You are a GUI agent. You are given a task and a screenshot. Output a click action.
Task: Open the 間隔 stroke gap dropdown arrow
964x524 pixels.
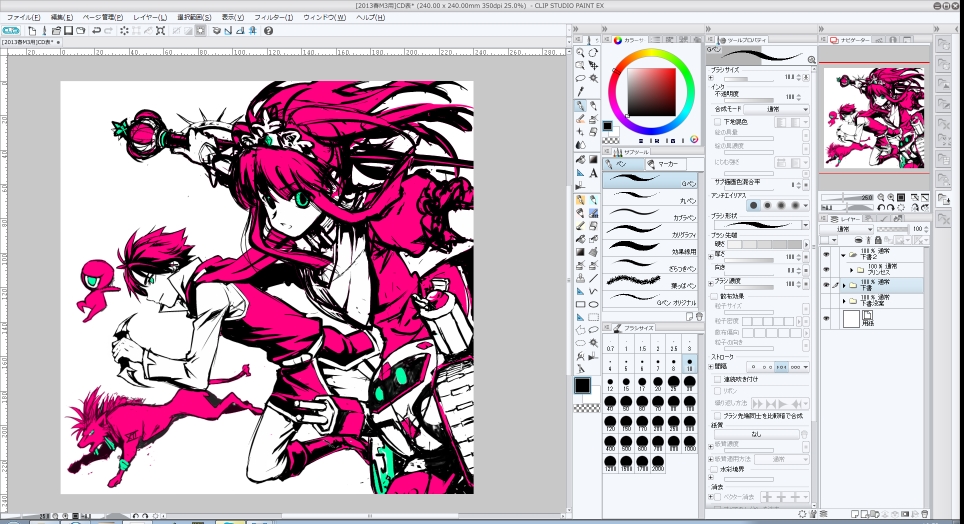tap(805, 367)
